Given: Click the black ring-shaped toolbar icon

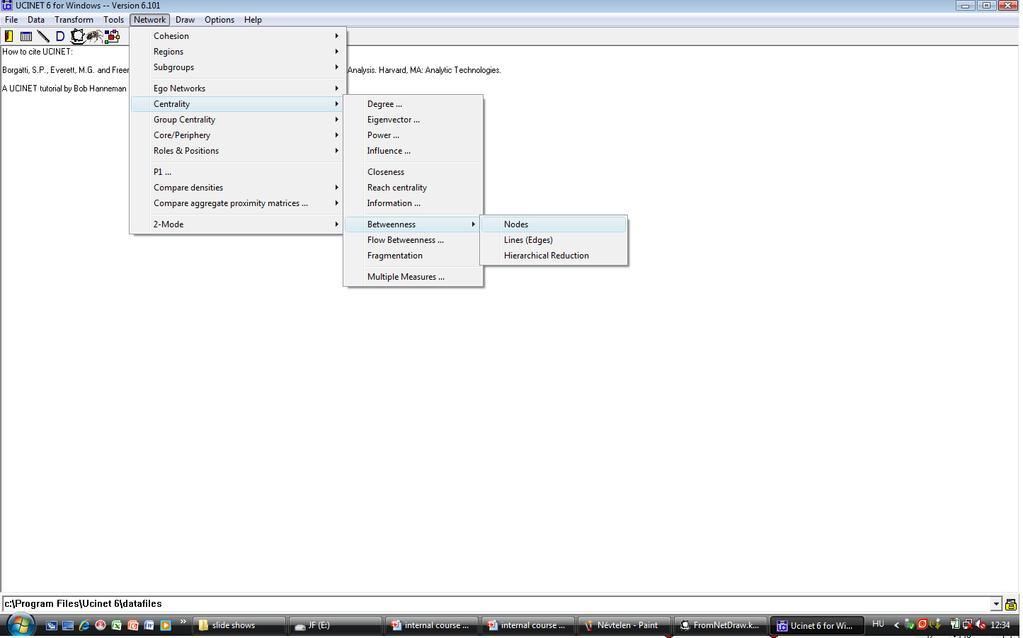Looking at the screenshot, I should pyautogui.click(x=78, y=37).
